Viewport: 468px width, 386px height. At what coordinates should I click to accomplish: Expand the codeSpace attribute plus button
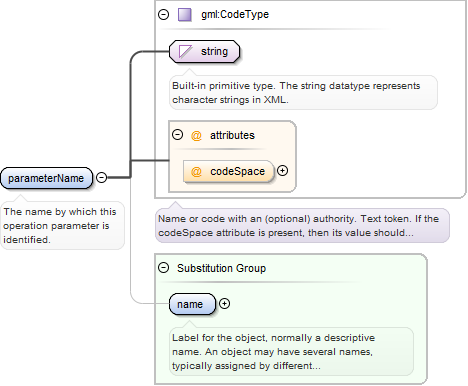click(282, 171)
